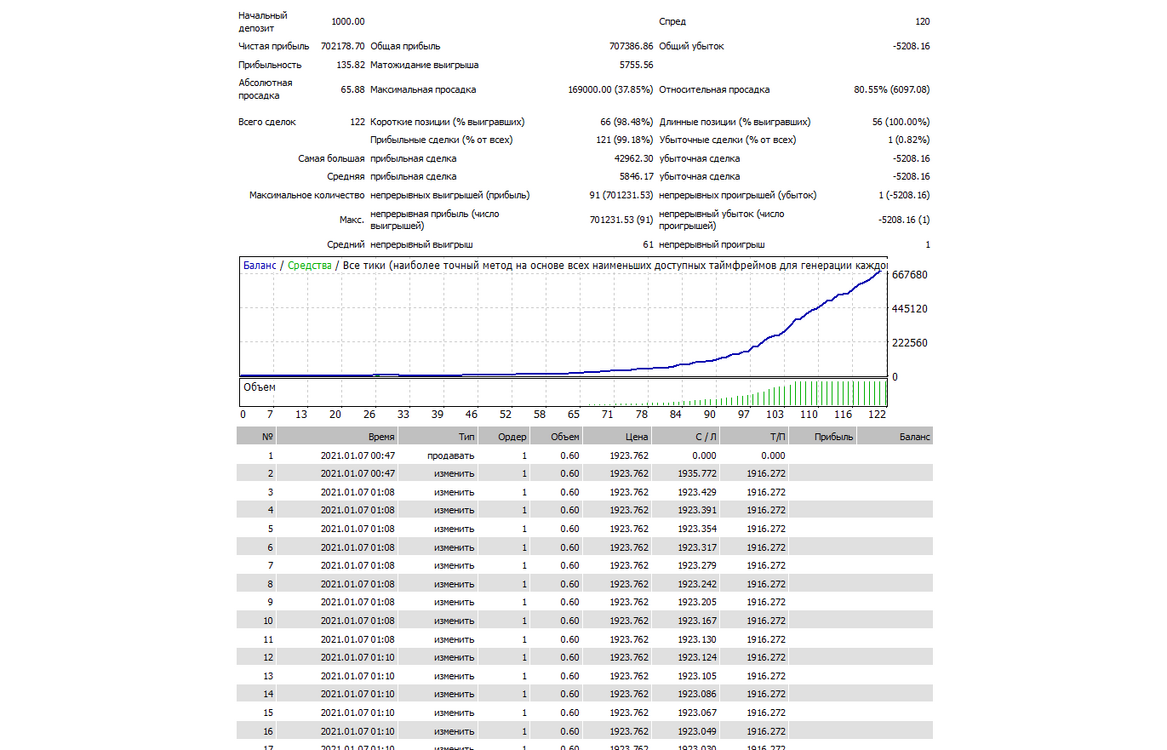Click the 'Всего сделок' label

[267, 122]
